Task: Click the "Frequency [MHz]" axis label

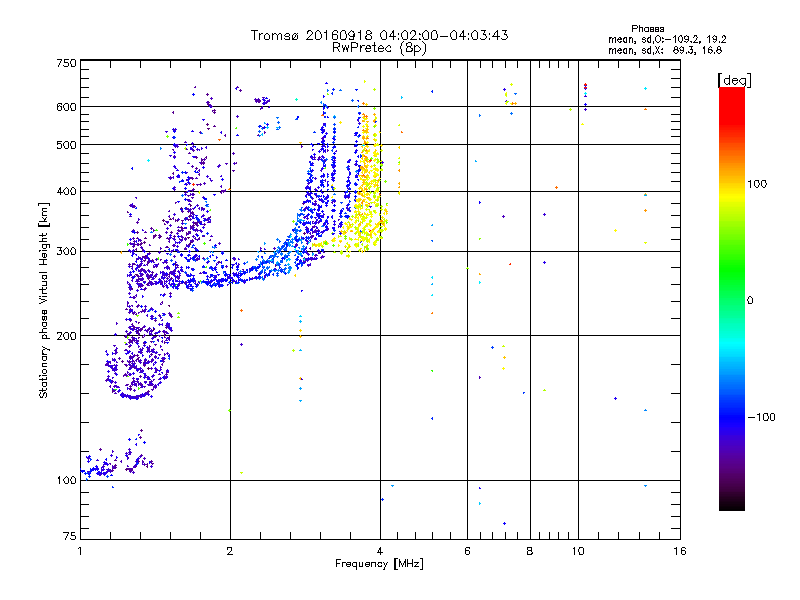Action: click(x=379, y=564)
